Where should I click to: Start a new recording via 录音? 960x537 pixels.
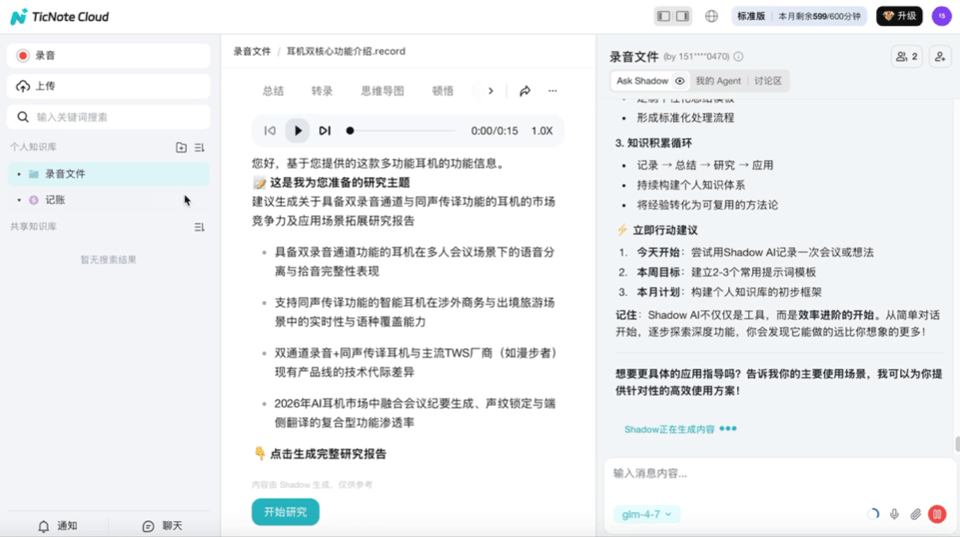point(108,56)
